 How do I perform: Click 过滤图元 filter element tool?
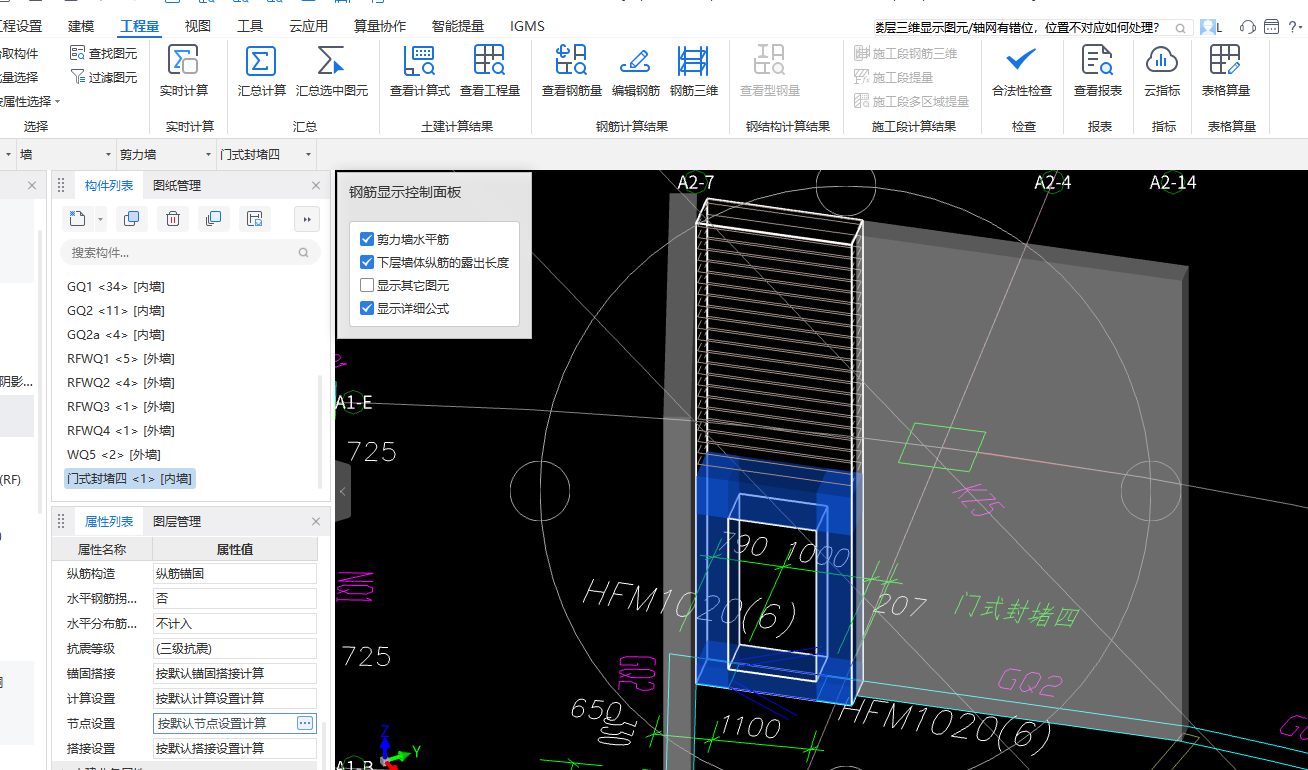click(x=104, y=77)
